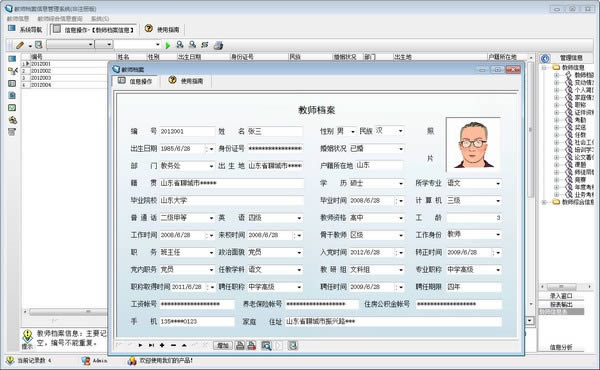Select the 信息操作 tab in 教师档案 dialog
600x370 pixels.
pyautogui.click(x=135, y=81)
